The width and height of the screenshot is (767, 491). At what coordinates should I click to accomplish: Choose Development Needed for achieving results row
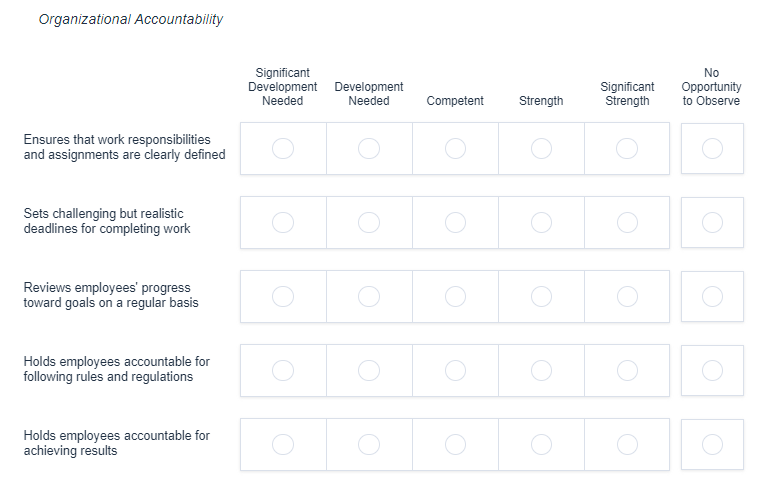(x=369, y=444)
